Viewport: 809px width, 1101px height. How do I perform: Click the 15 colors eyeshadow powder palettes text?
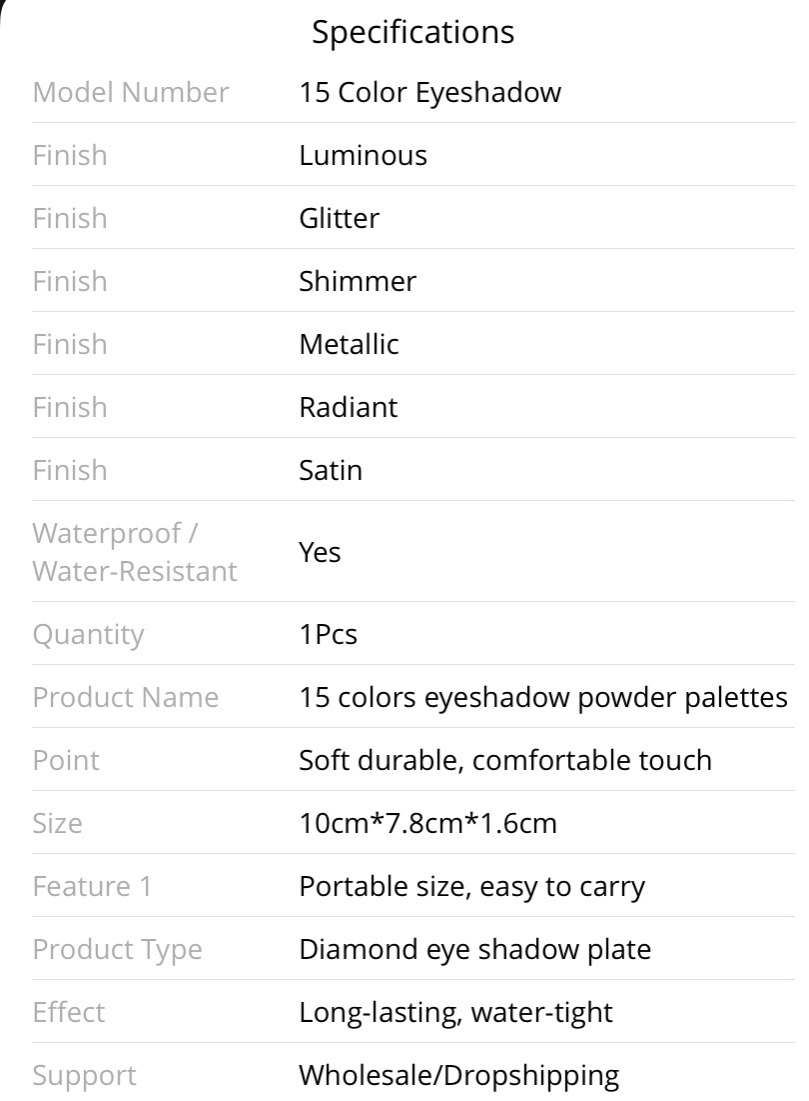pyautogui.click(x=543, y=697)
